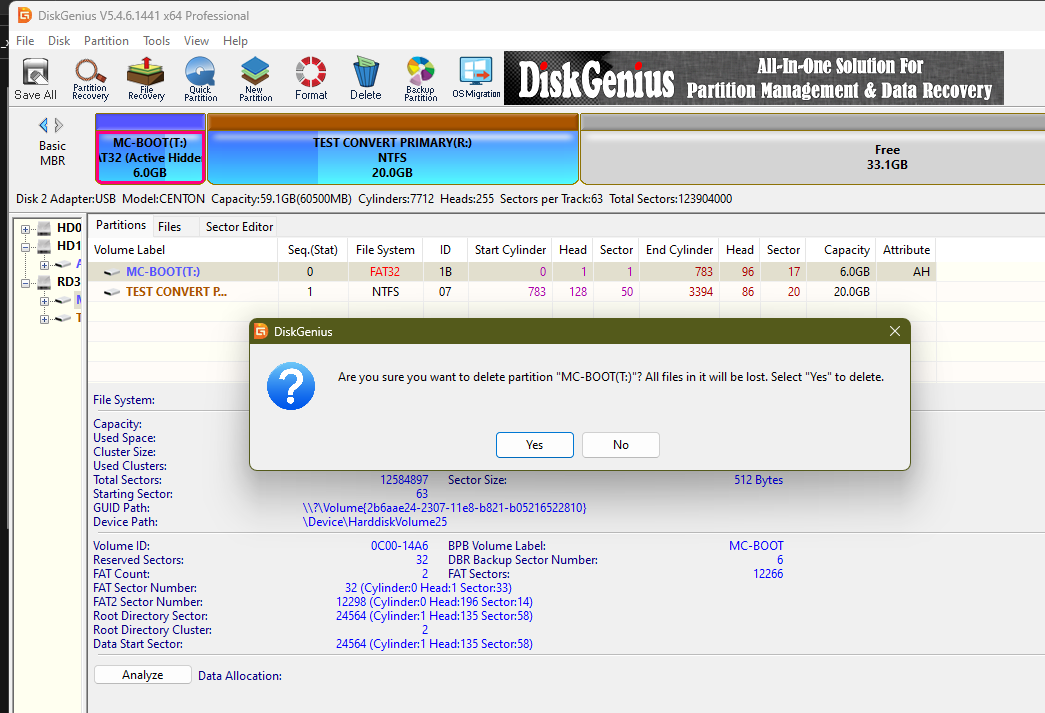
Task: Expand the first partition node under RD3
Action: coord(44,301)
